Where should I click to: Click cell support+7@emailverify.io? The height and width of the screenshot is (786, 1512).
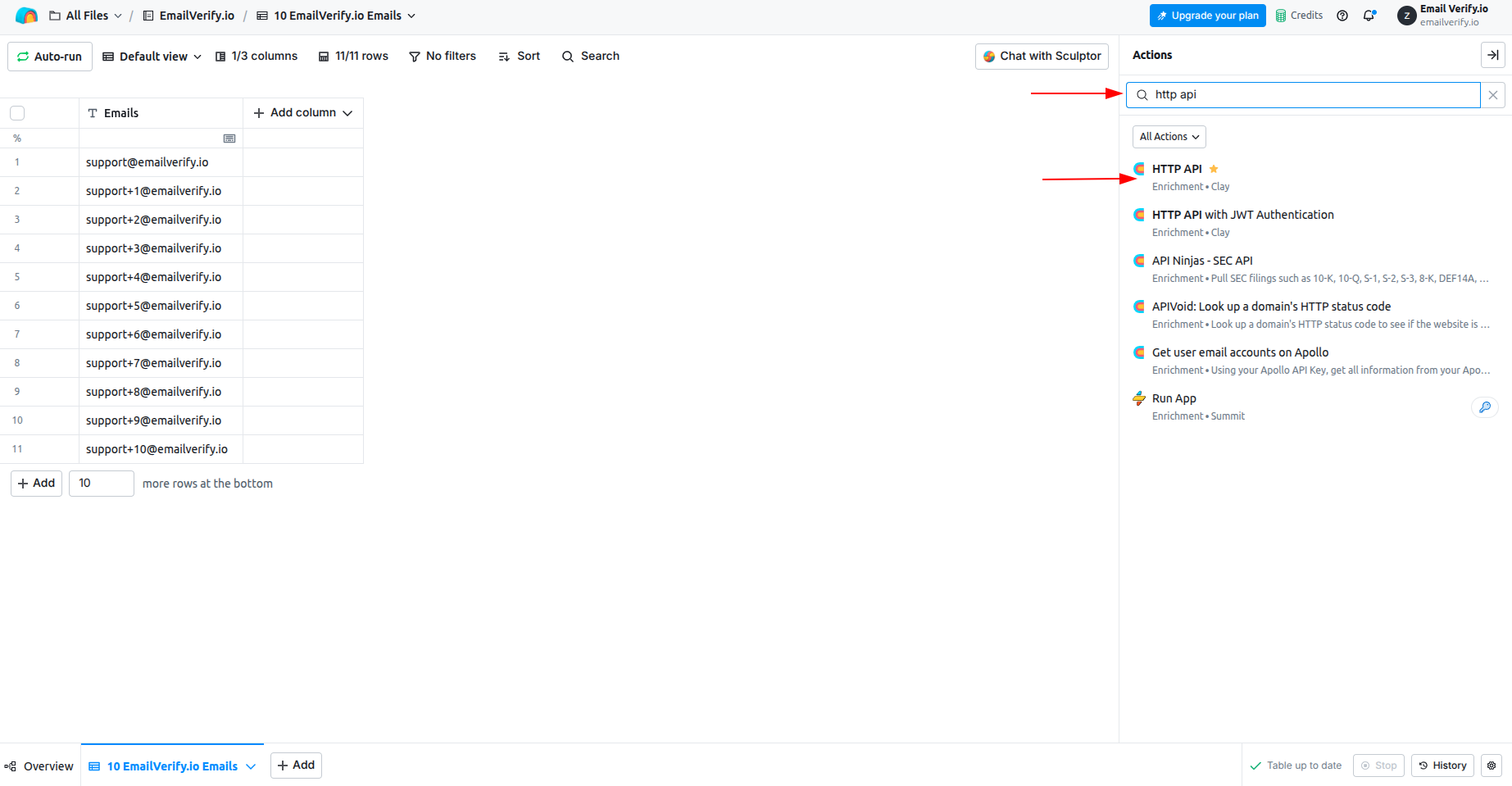(x=161, y=363)
